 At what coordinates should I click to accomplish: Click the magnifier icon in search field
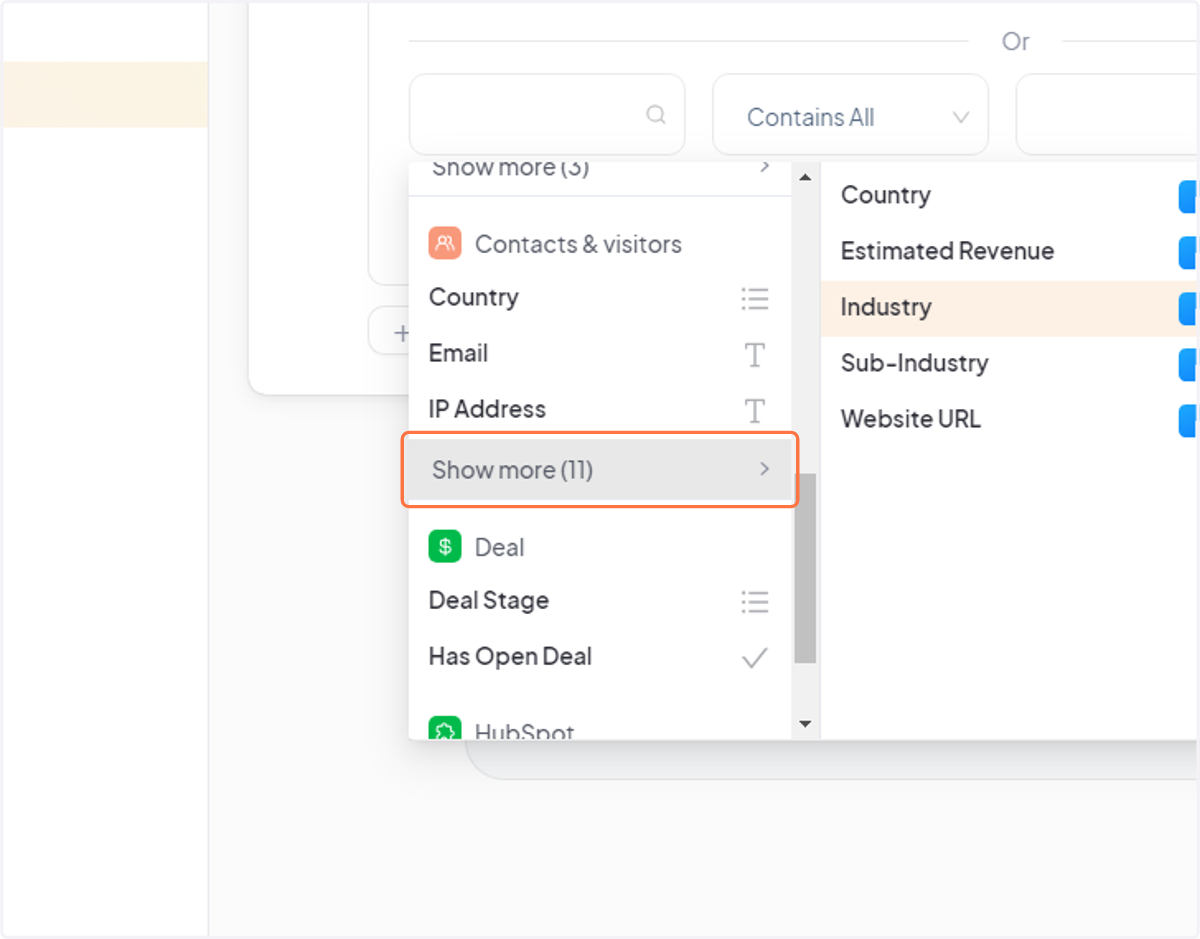click(656, 115)
